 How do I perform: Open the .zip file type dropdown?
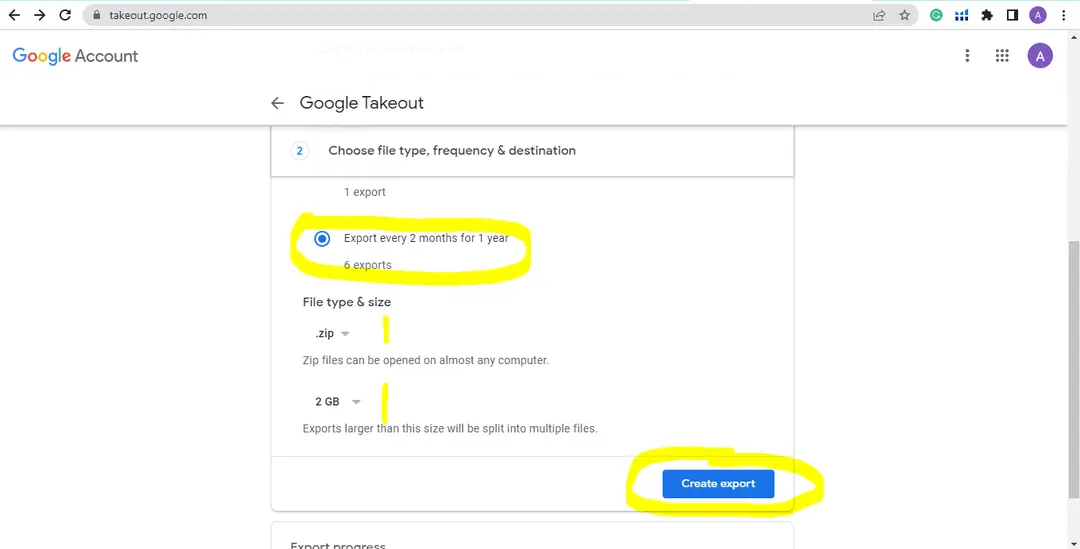tap(333, 333)
